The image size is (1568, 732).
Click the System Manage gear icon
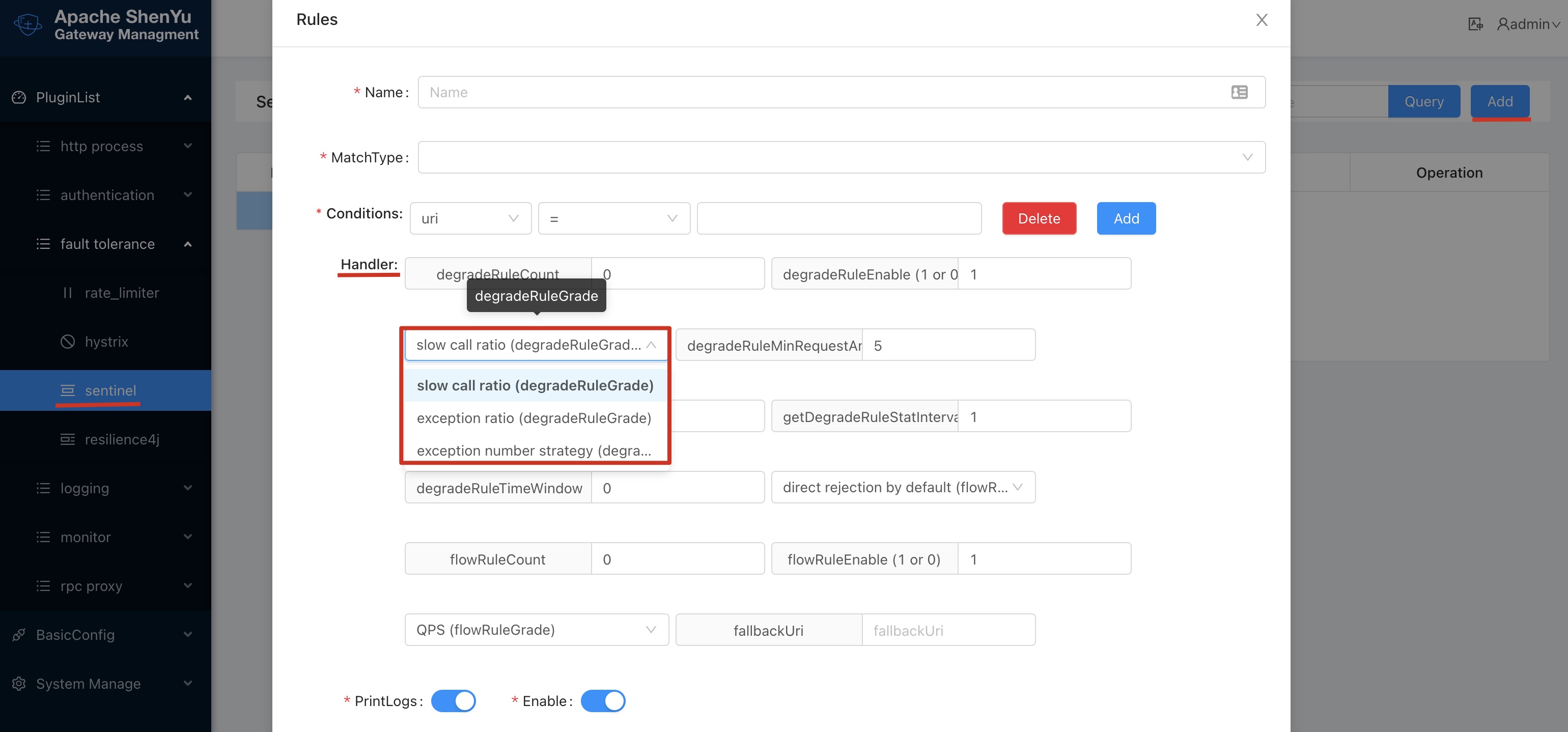coord(19,683)
